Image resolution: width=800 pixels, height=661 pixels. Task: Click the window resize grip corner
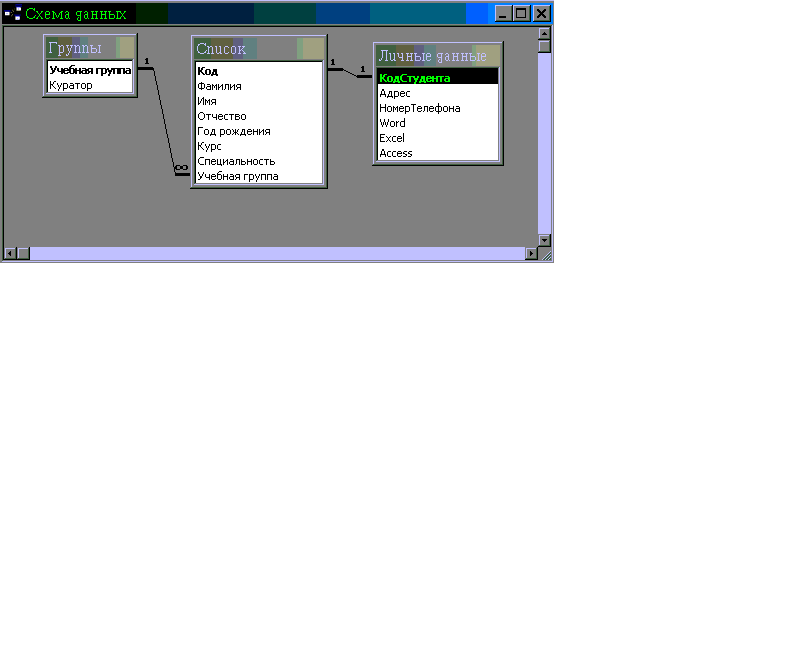click(545, 254)
